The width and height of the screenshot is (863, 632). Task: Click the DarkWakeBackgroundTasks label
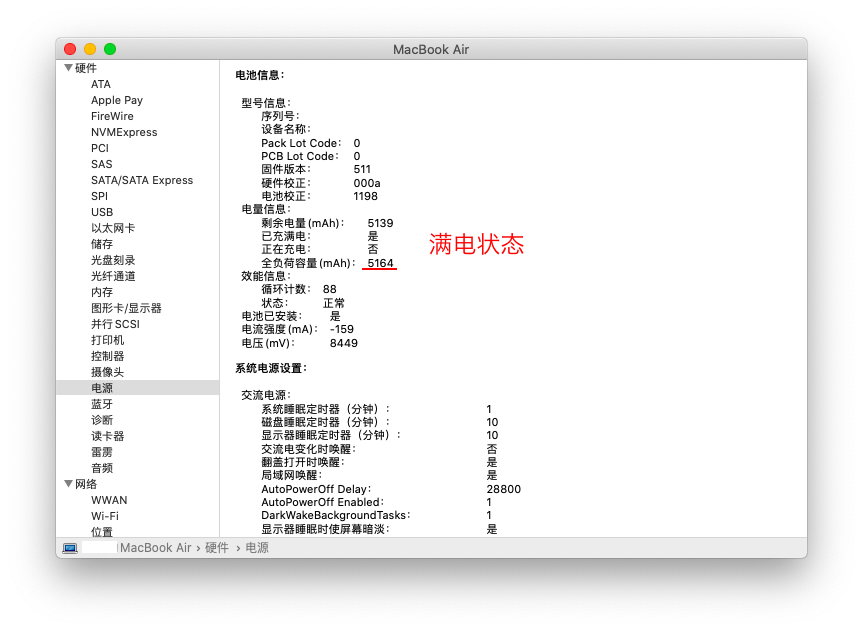336,515
